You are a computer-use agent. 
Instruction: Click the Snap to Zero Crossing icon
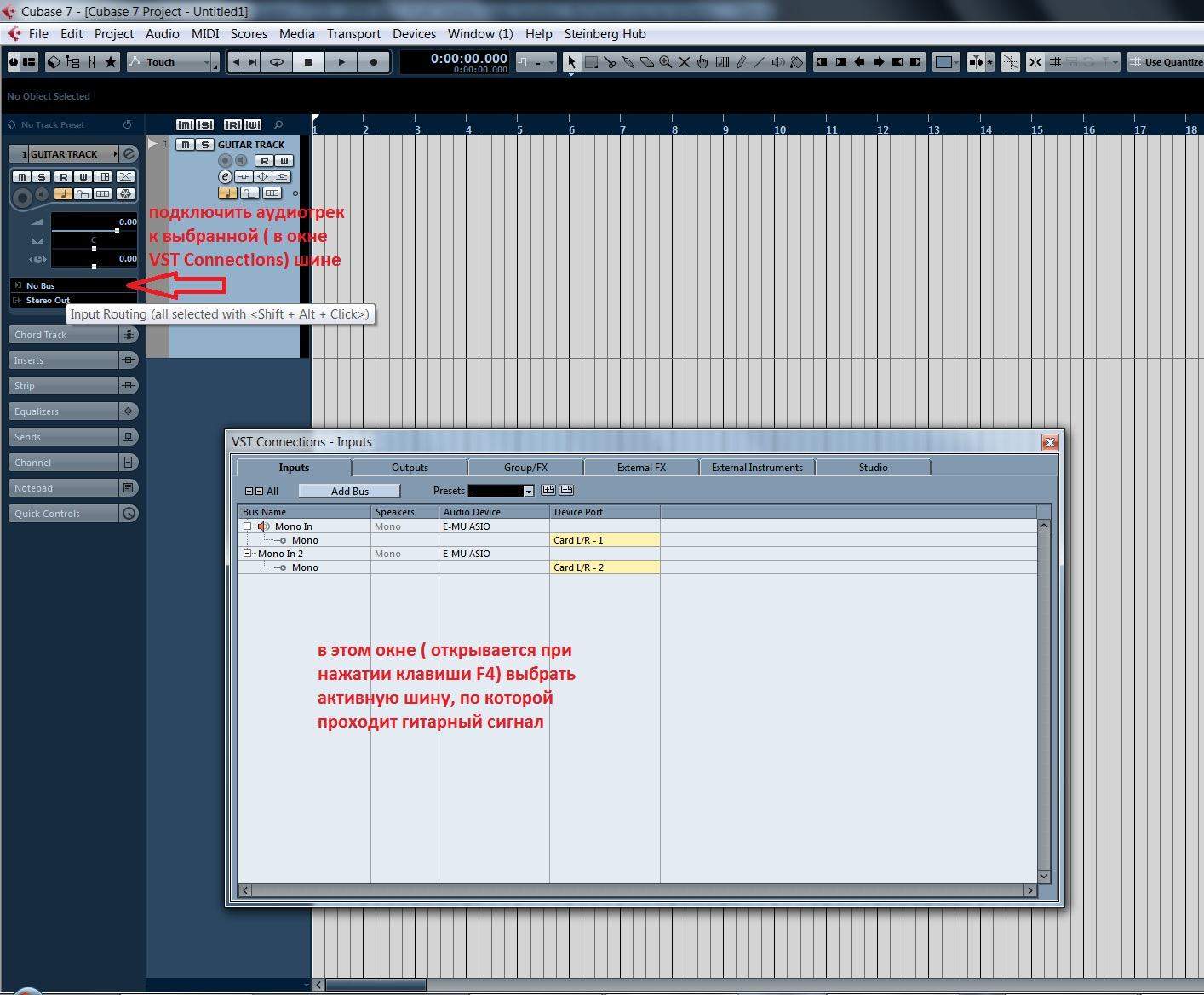tap(1011, 62)
